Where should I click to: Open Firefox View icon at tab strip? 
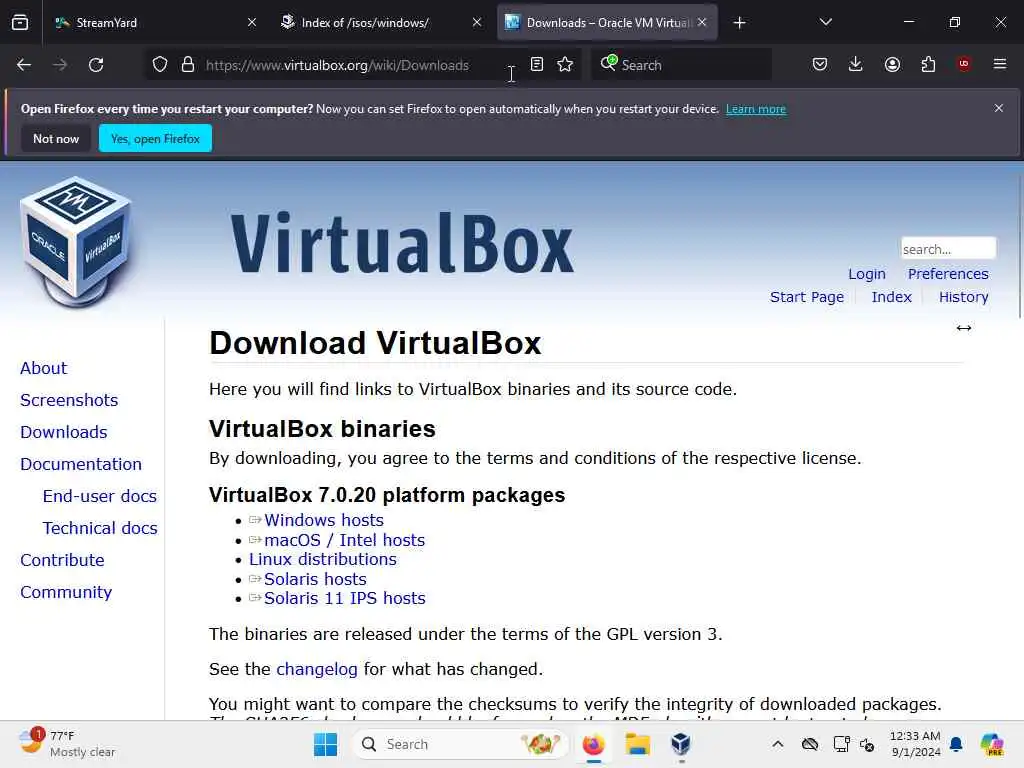click(20, 22)
